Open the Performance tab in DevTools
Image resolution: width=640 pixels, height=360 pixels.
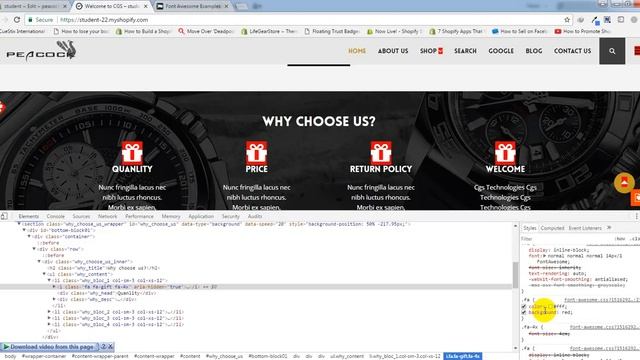(139, 216)
